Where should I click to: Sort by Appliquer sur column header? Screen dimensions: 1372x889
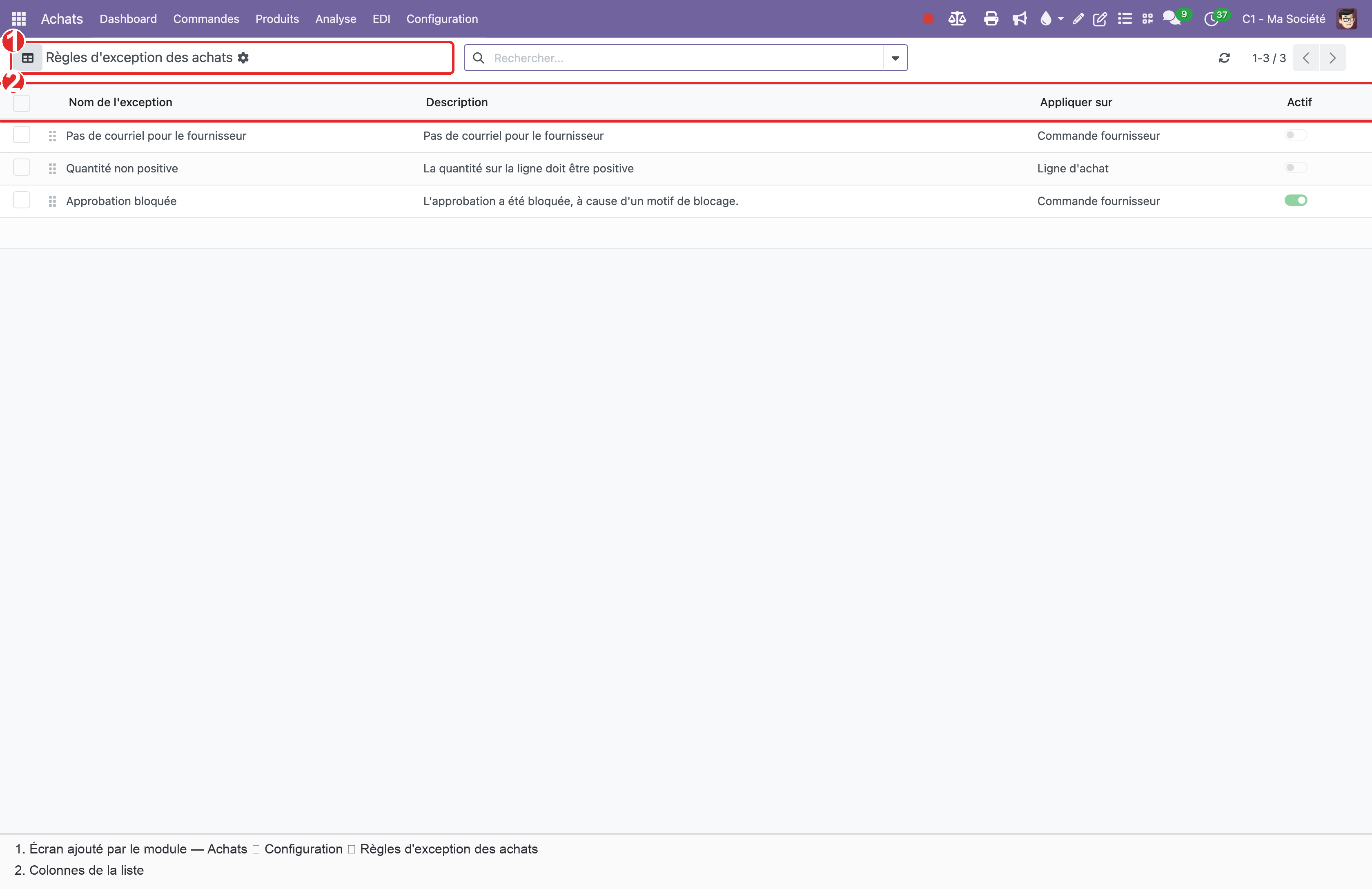[1076, 102]
